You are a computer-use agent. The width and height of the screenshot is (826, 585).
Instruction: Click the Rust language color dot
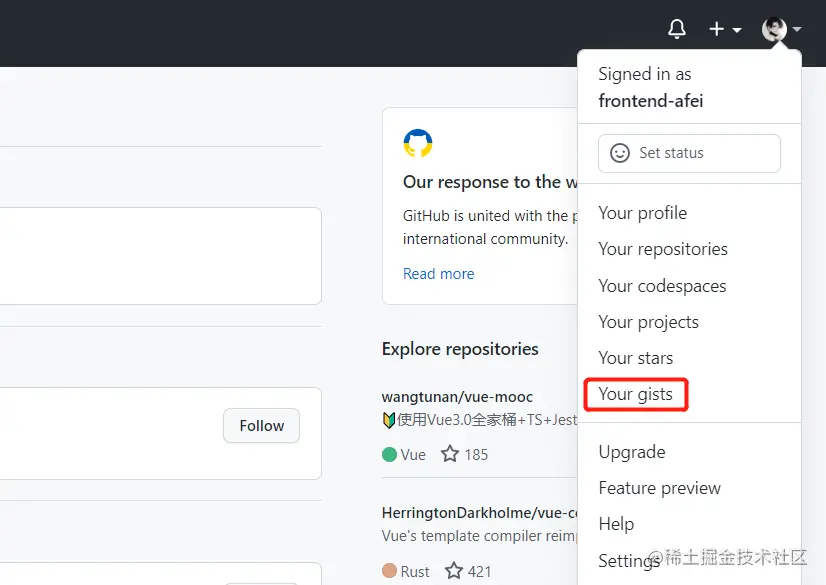click(x=390, y=571)
